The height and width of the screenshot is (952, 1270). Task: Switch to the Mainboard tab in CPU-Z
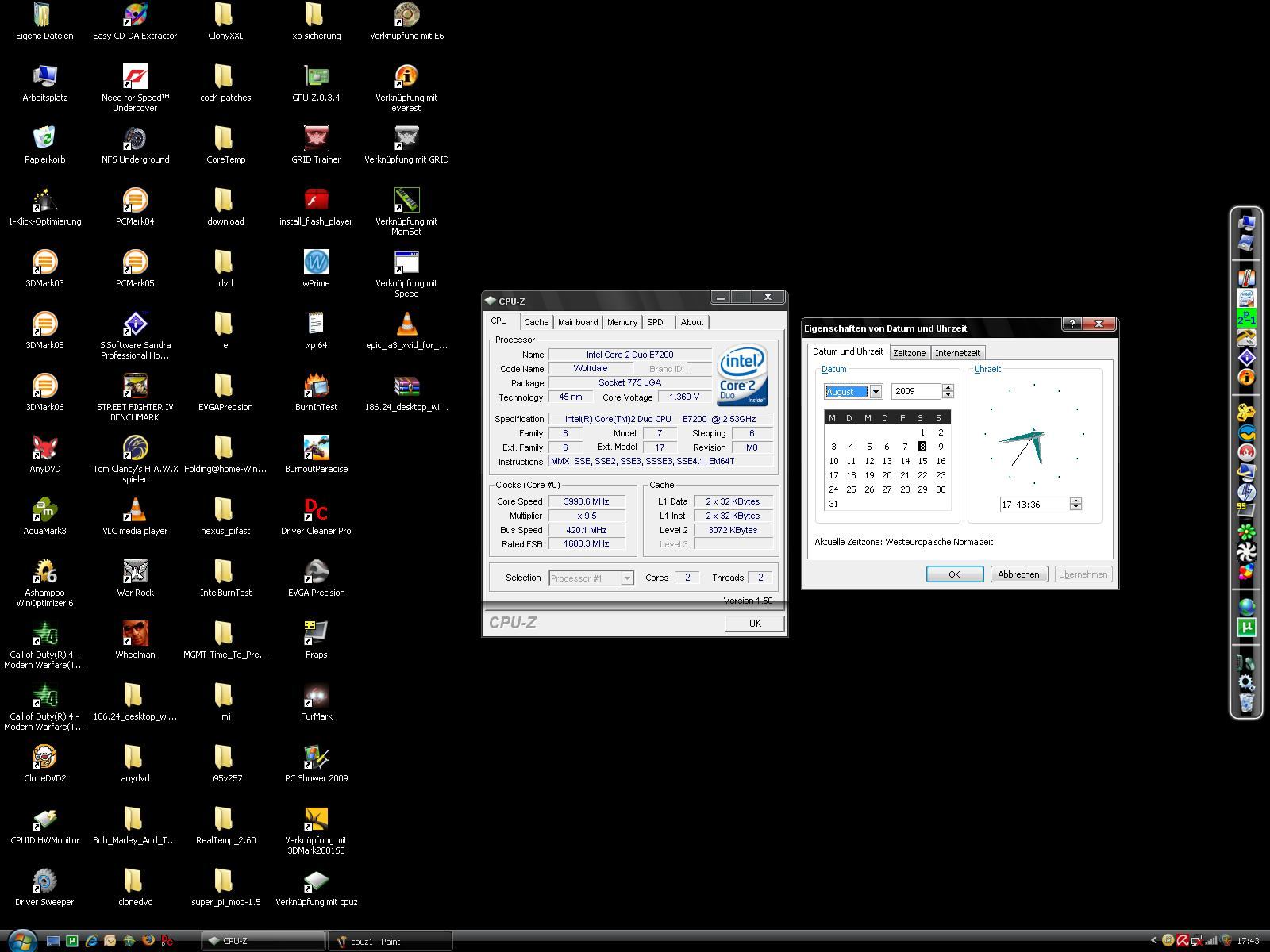tap(578, 322)
